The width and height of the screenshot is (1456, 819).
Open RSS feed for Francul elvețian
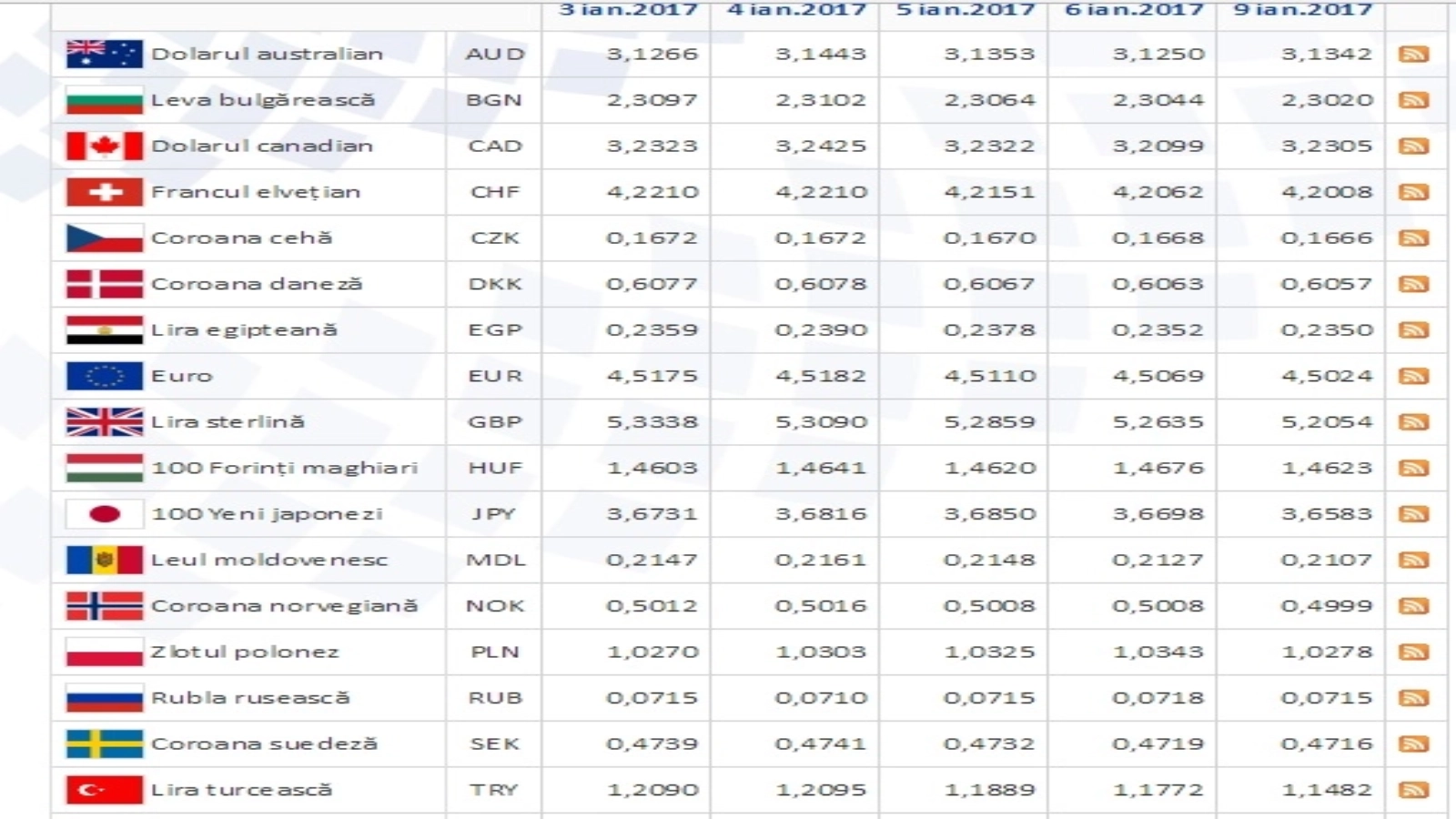tap(1413, 193)
